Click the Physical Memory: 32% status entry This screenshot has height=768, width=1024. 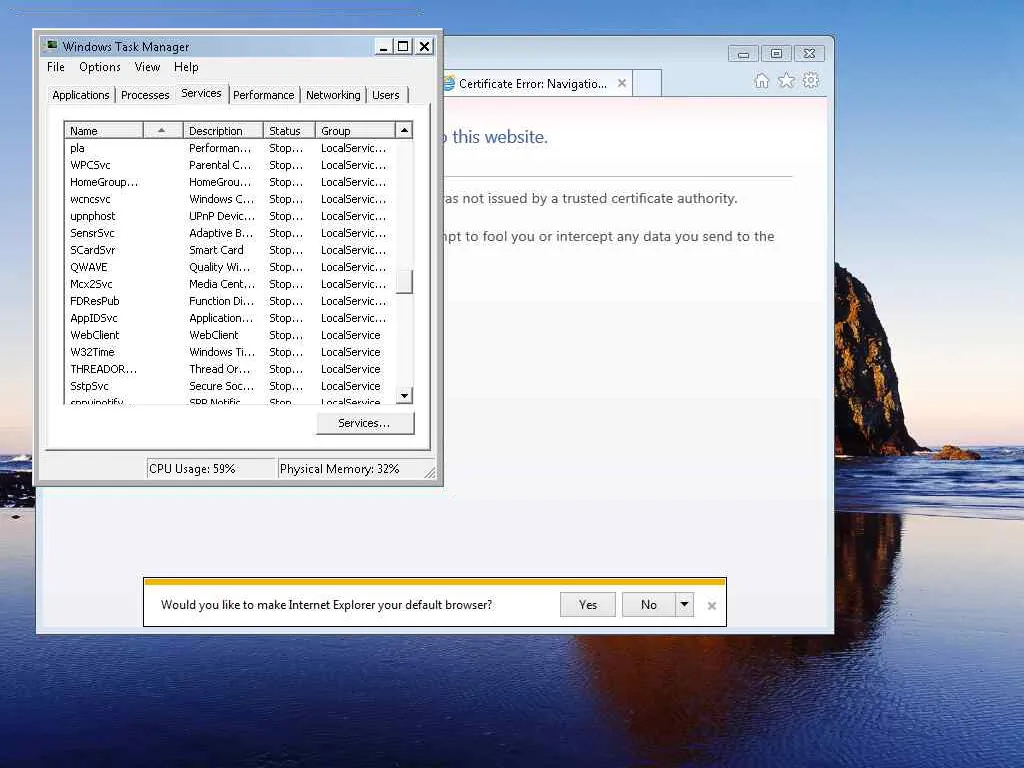pyautogui.click(x=350, y=469)
